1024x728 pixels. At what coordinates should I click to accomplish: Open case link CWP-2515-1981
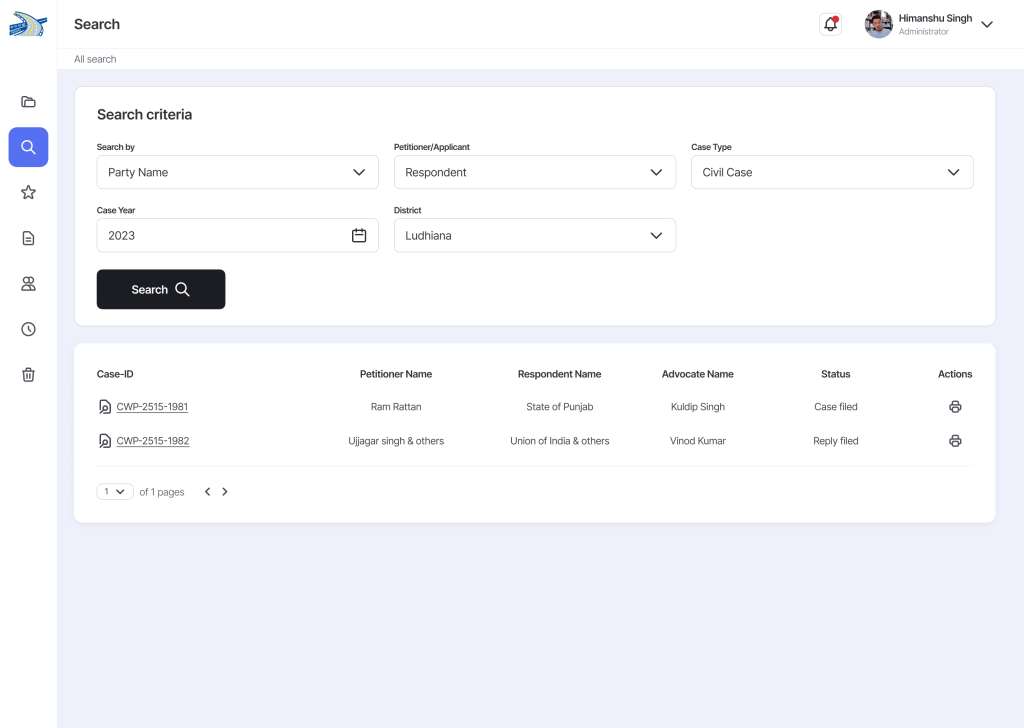point(152,407)
